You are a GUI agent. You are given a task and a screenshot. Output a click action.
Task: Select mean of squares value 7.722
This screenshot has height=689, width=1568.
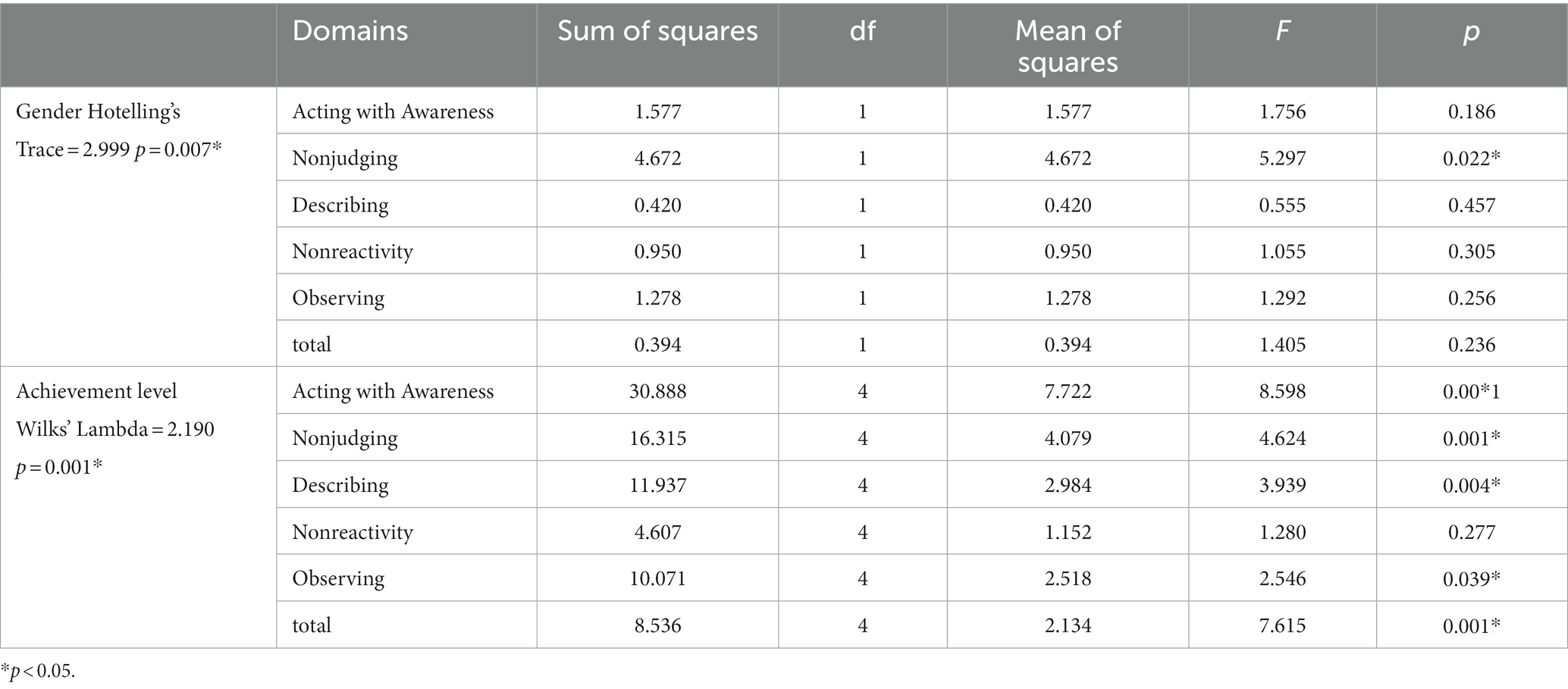(x=1068, y=391)
